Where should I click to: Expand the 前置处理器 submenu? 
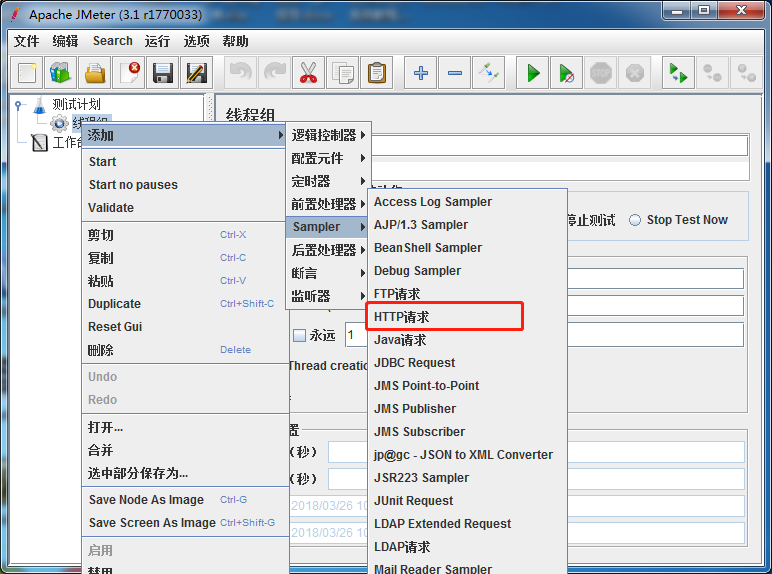328,204
